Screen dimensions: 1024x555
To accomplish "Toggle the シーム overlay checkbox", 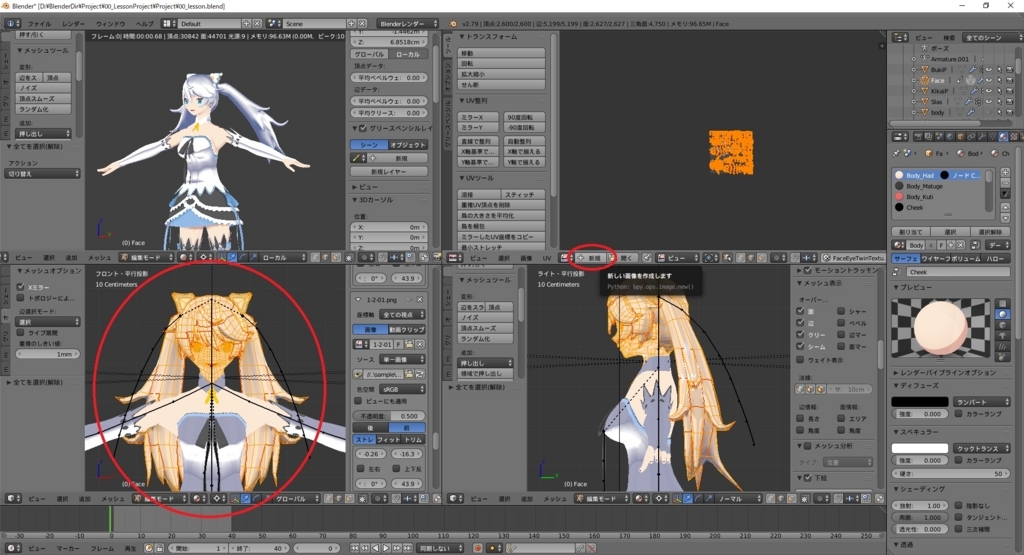I will click(801, 346).
